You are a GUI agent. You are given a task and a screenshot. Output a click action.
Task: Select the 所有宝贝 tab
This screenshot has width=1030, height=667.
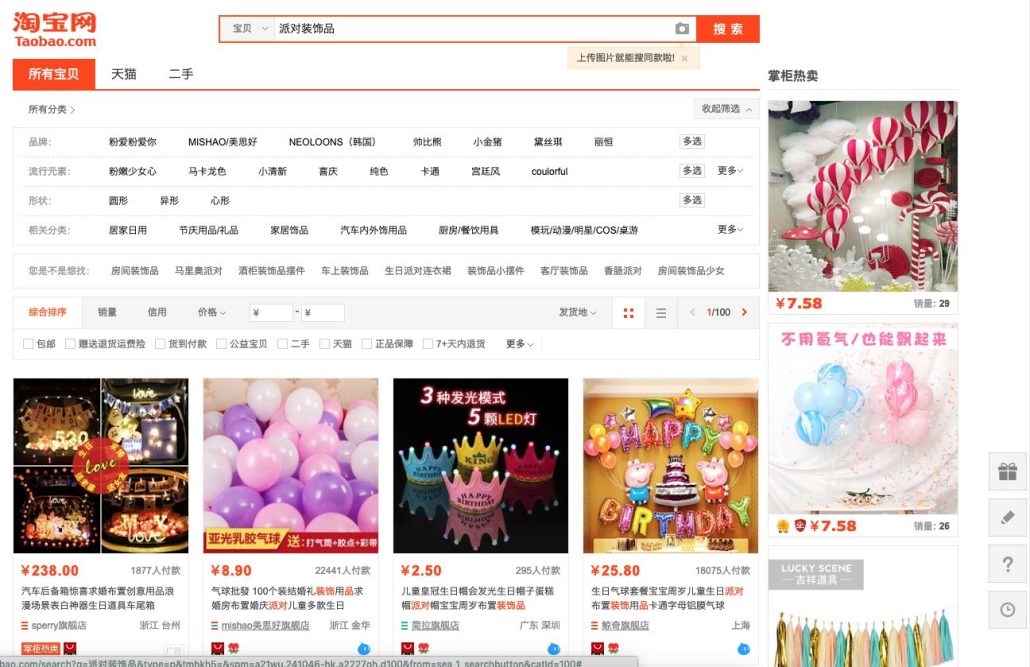pos(54,74)
